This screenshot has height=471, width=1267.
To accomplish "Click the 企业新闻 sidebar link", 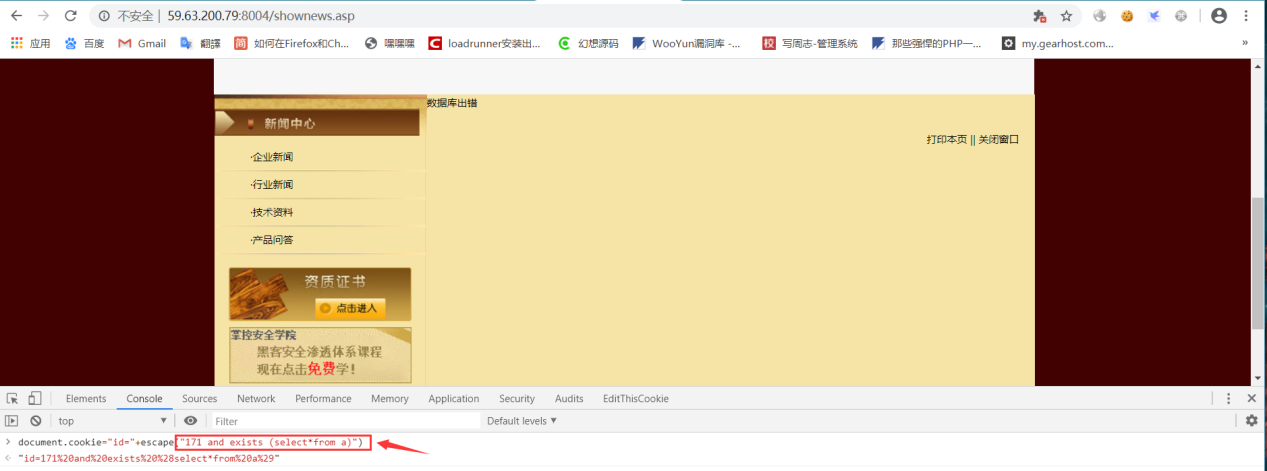I will click(272, 157).
